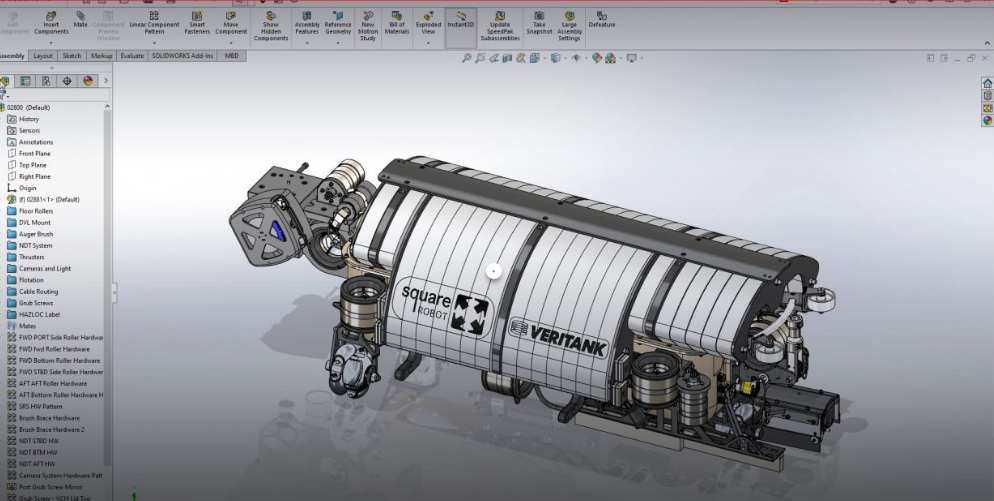
Task: Expand the Exploded View dropdown arrow
Action: pyautogui.click(x=428, y=44)
